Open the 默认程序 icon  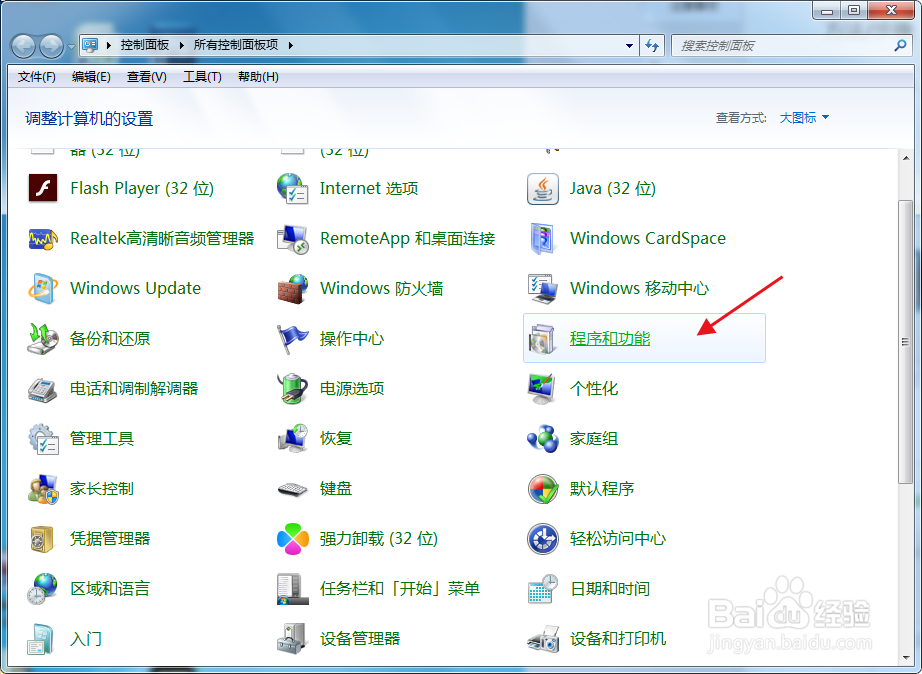click(542, 489)
